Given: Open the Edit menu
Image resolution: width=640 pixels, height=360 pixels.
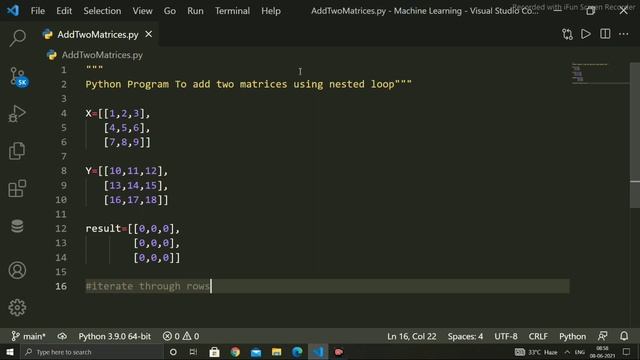Looking at the screenshot, I should pos(64,11).
